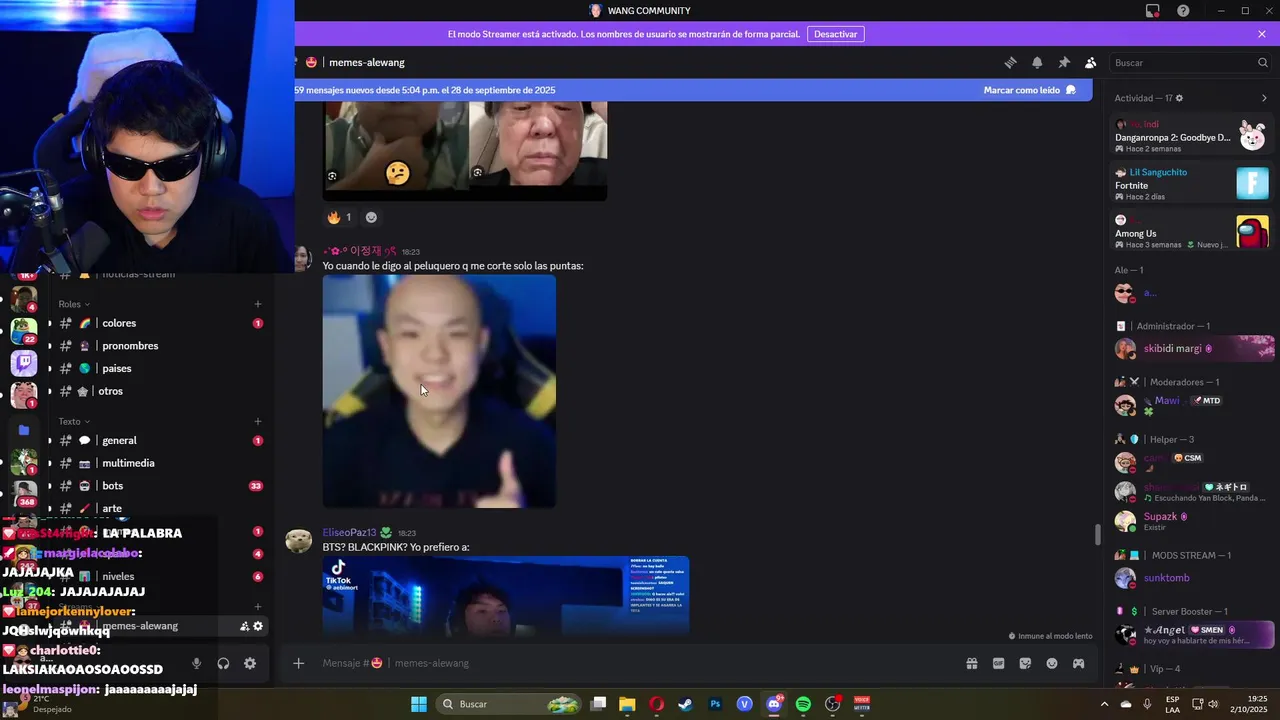Select the Twitch server icon in sidebar
This screenshot has width=1280, height=720.
pos(24,363)
